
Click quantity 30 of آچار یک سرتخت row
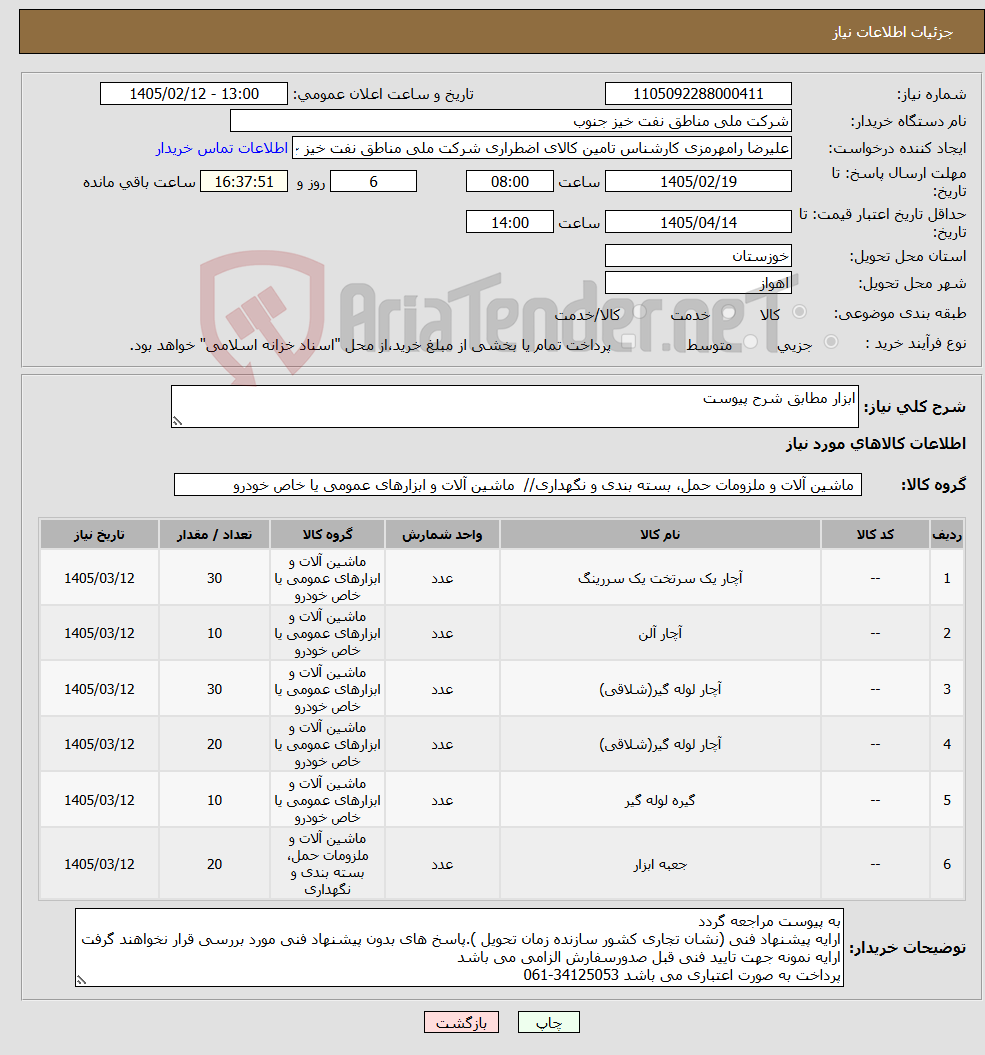click(x=214, y=578)
